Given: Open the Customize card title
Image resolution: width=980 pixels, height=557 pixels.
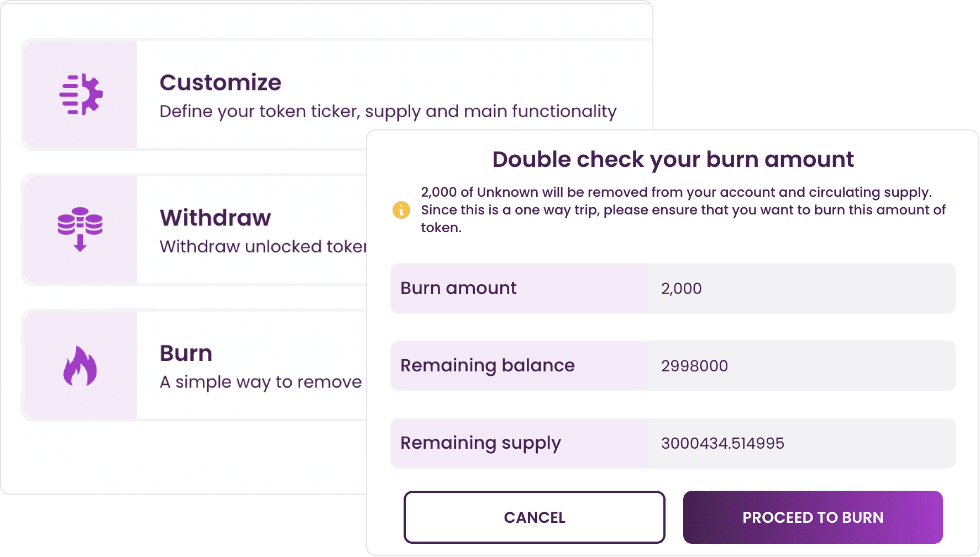Looking at the screenshot, I should [220, 83].
